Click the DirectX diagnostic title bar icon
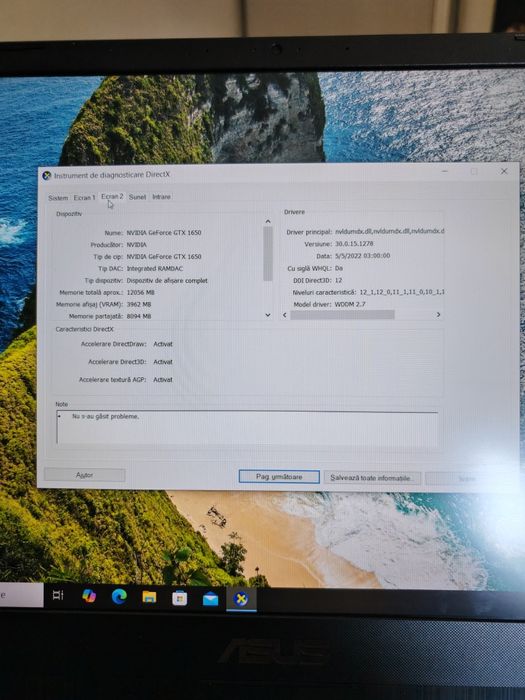The image size is (525, 700). click(x=46, y=175)
